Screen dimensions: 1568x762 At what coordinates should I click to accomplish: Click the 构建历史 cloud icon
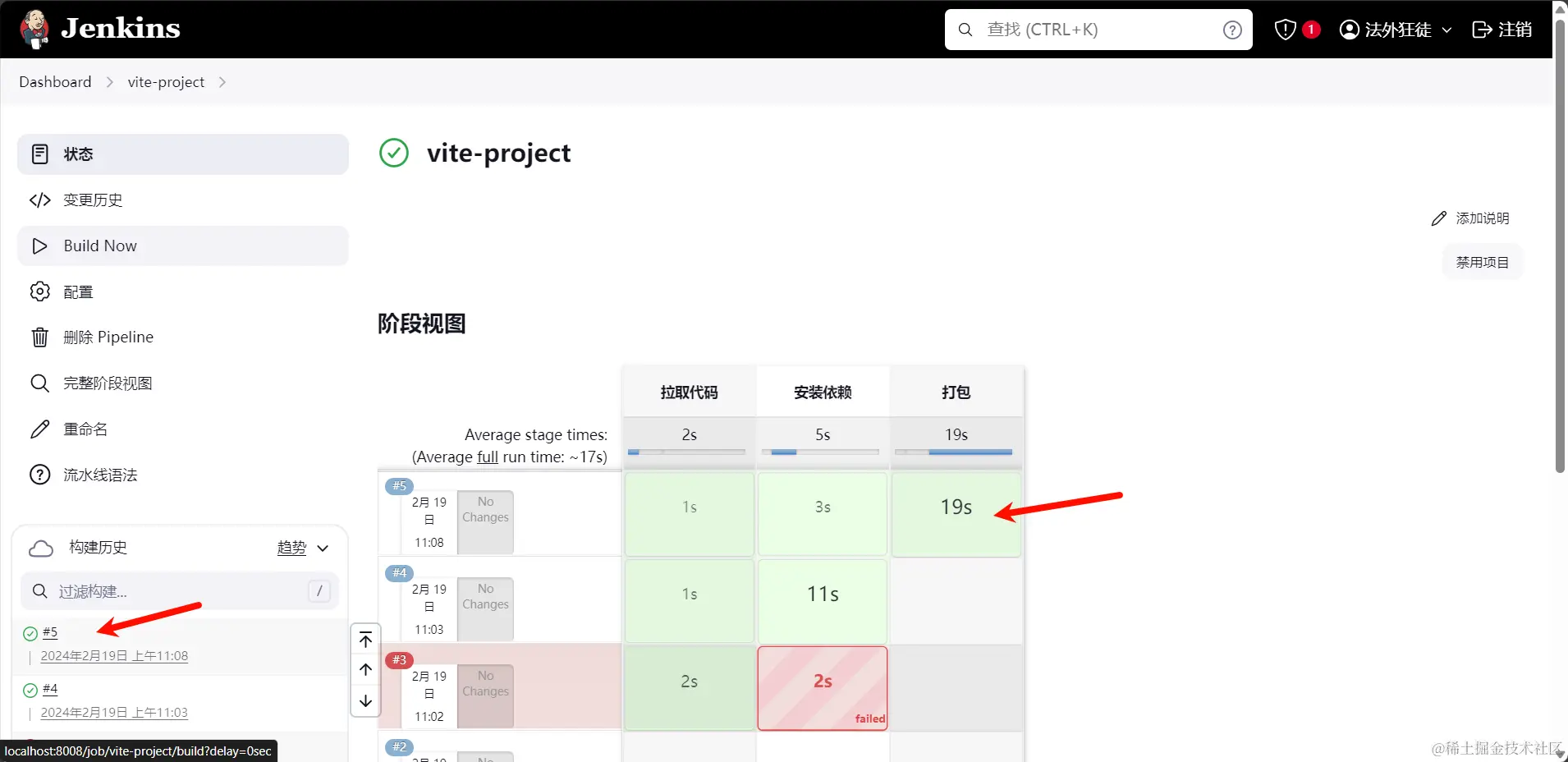pos(41,549)
